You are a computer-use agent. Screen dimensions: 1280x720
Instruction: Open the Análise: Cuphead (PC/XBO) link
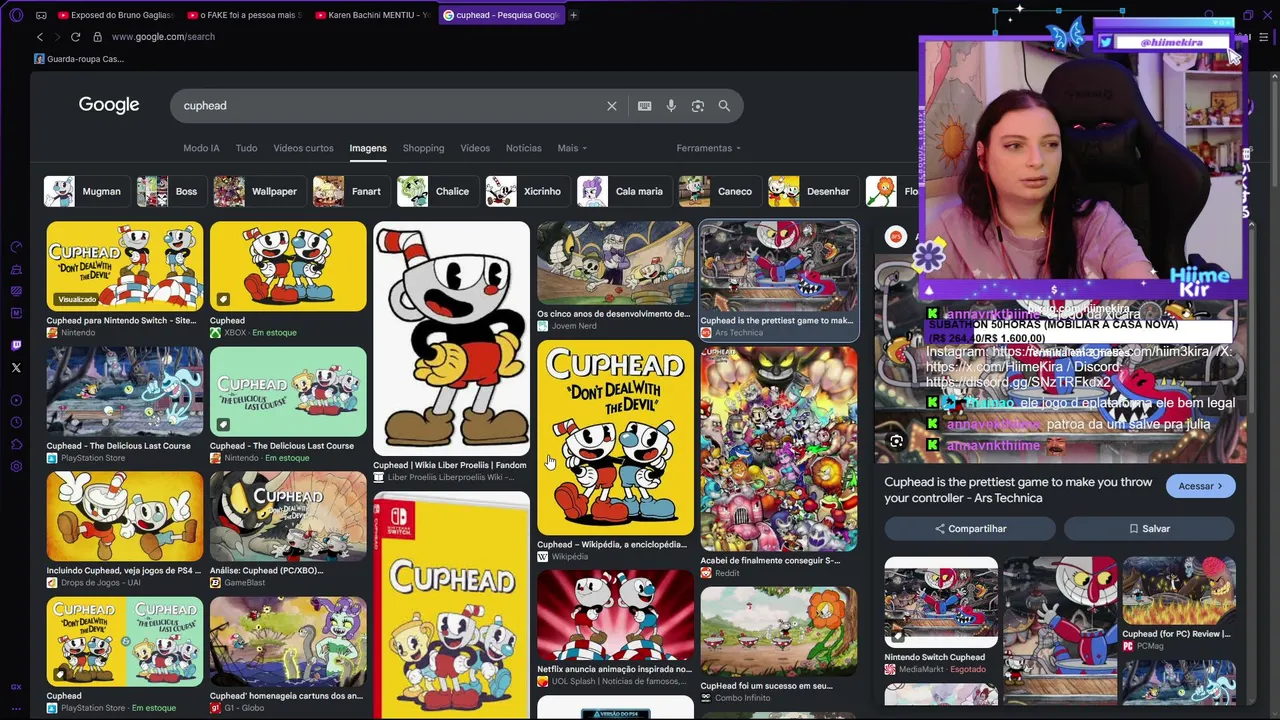tap(266, 570)
